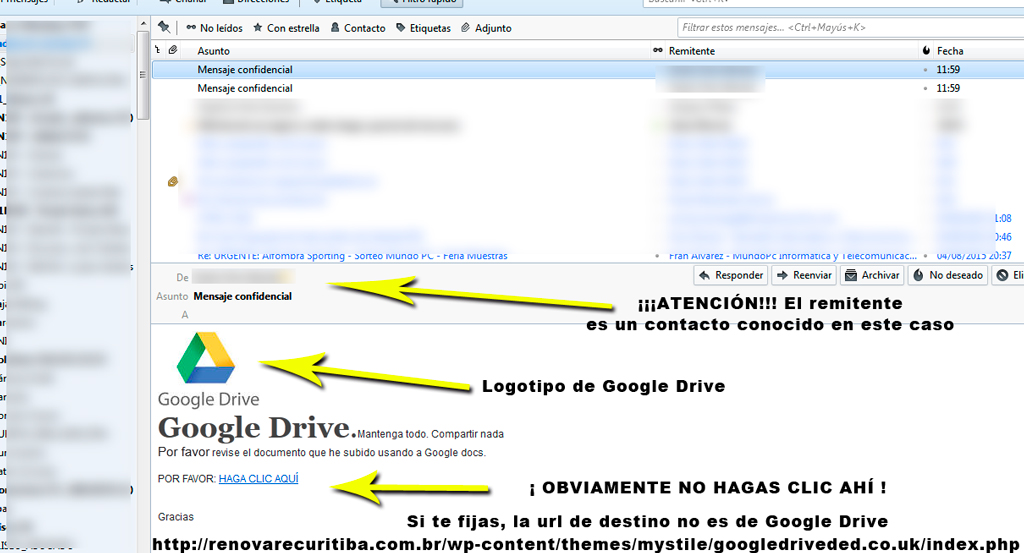This screenshot has height=553, width=1024.
Task: Click the pencil tag icon in message list
Action: coord(172,182)
